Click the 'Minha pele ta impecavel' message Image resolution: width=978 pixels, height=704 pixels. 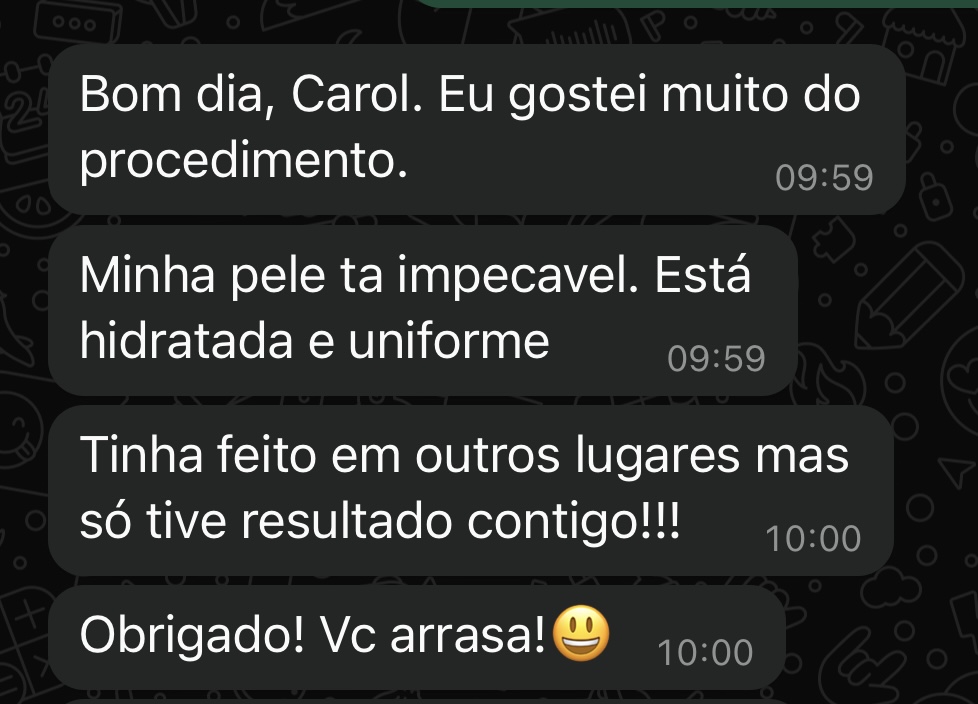[x=423, y=310]
